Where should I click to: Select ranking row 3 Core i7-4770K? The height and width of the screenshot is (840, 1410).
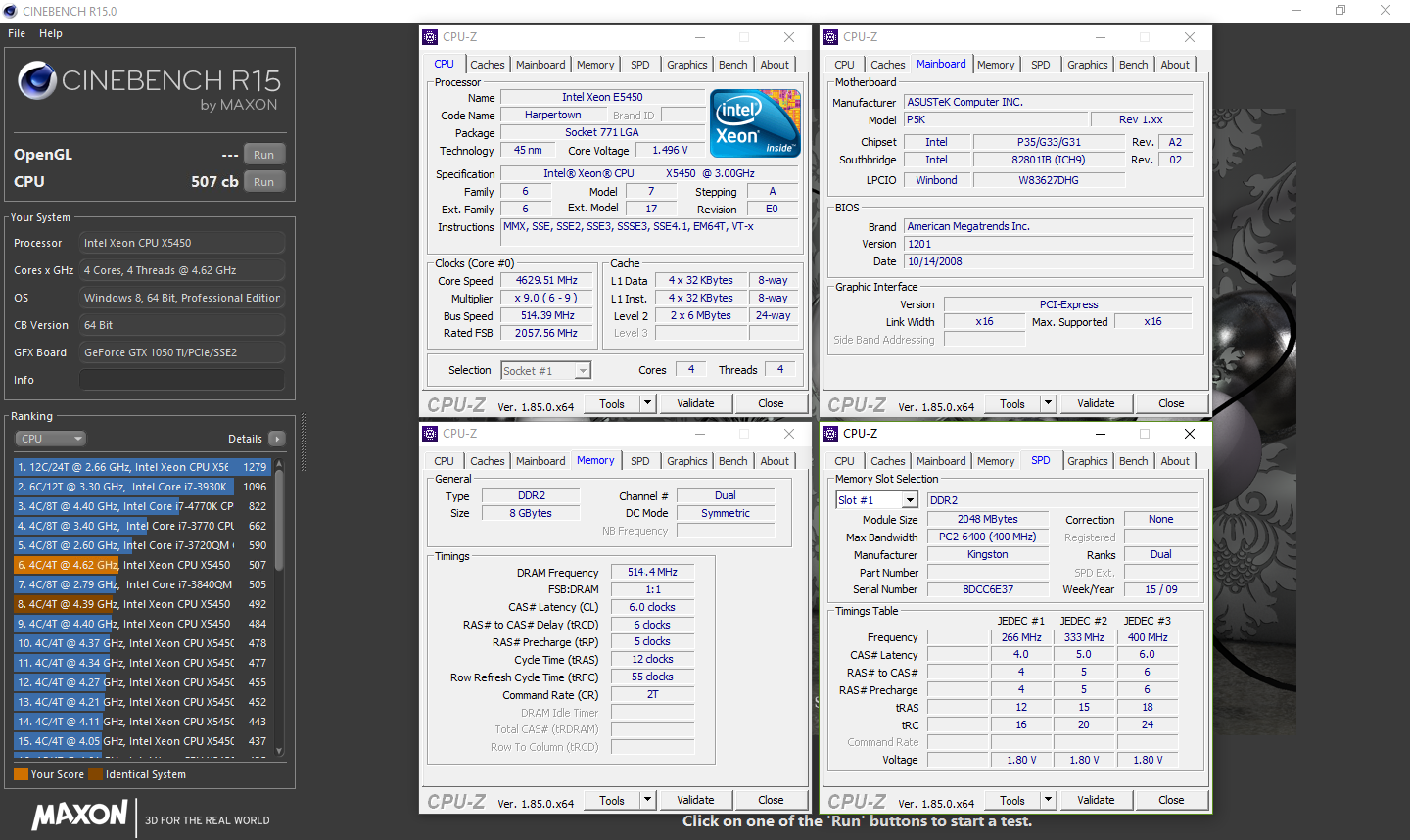click(142, 506)
